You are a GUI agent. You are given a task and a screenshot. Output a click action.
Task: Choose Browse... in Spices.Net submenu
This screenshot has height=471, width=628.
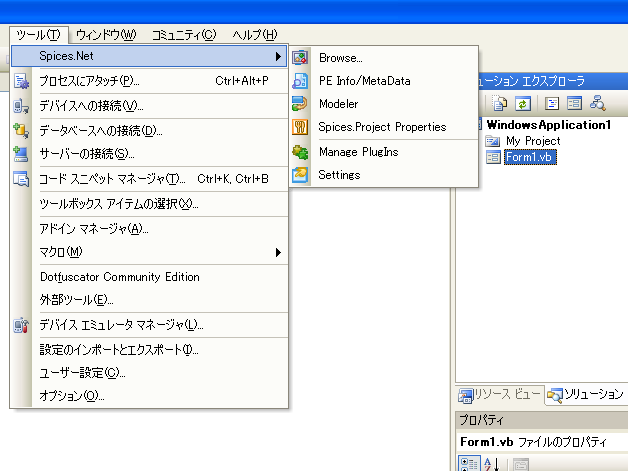(x=384, y=58)
